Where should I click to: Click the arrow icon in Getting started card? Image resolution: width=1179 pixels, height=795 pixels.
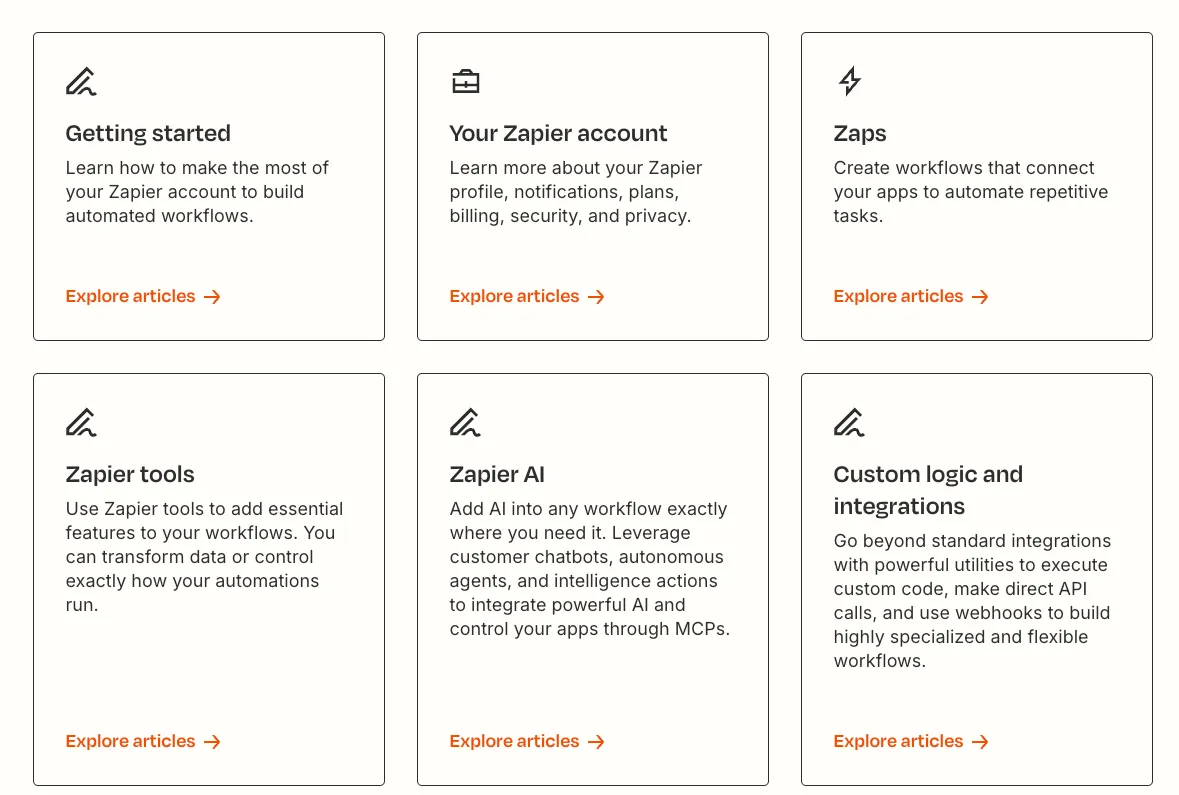tap(212, 297)
